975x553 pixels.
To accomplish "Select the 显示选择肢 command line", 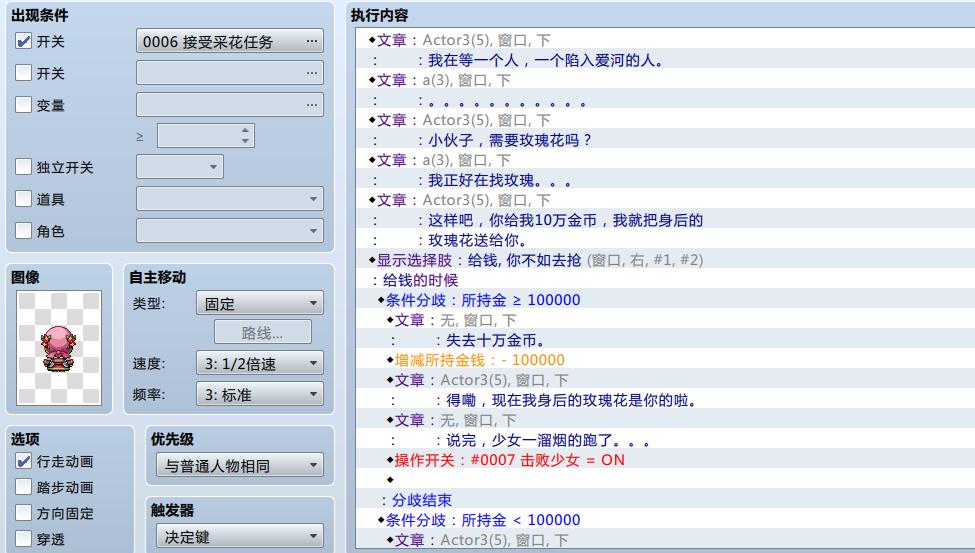I will [x=665, y=260].
